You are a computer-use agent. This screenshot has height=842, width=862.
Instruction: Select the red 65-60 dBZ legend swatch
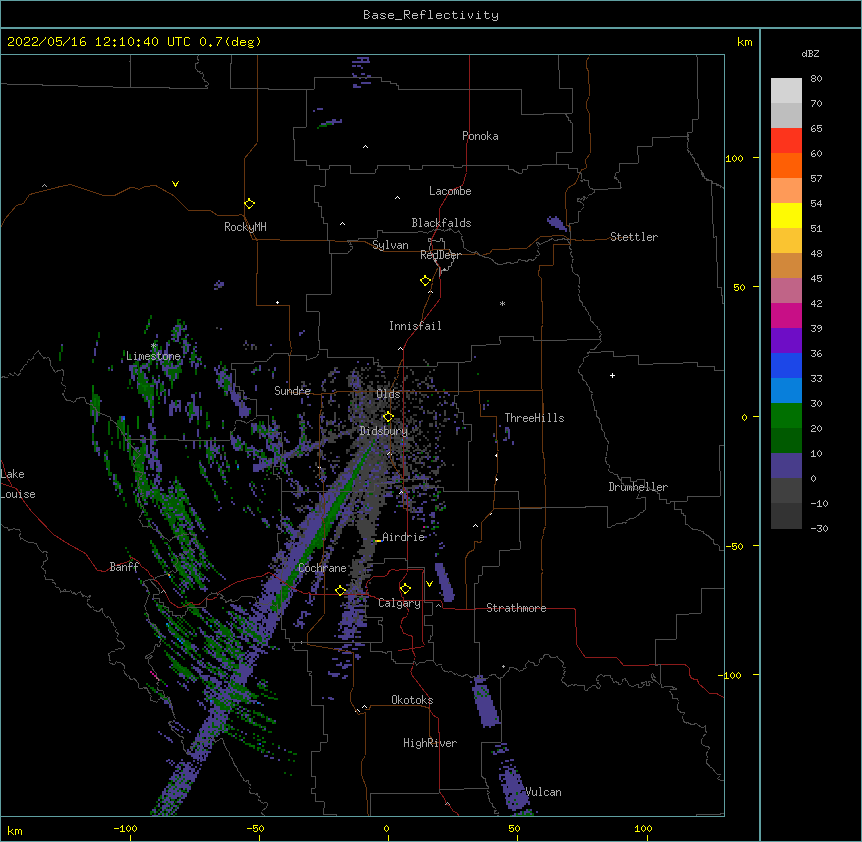pyautogui.click(x=786, y=141)
